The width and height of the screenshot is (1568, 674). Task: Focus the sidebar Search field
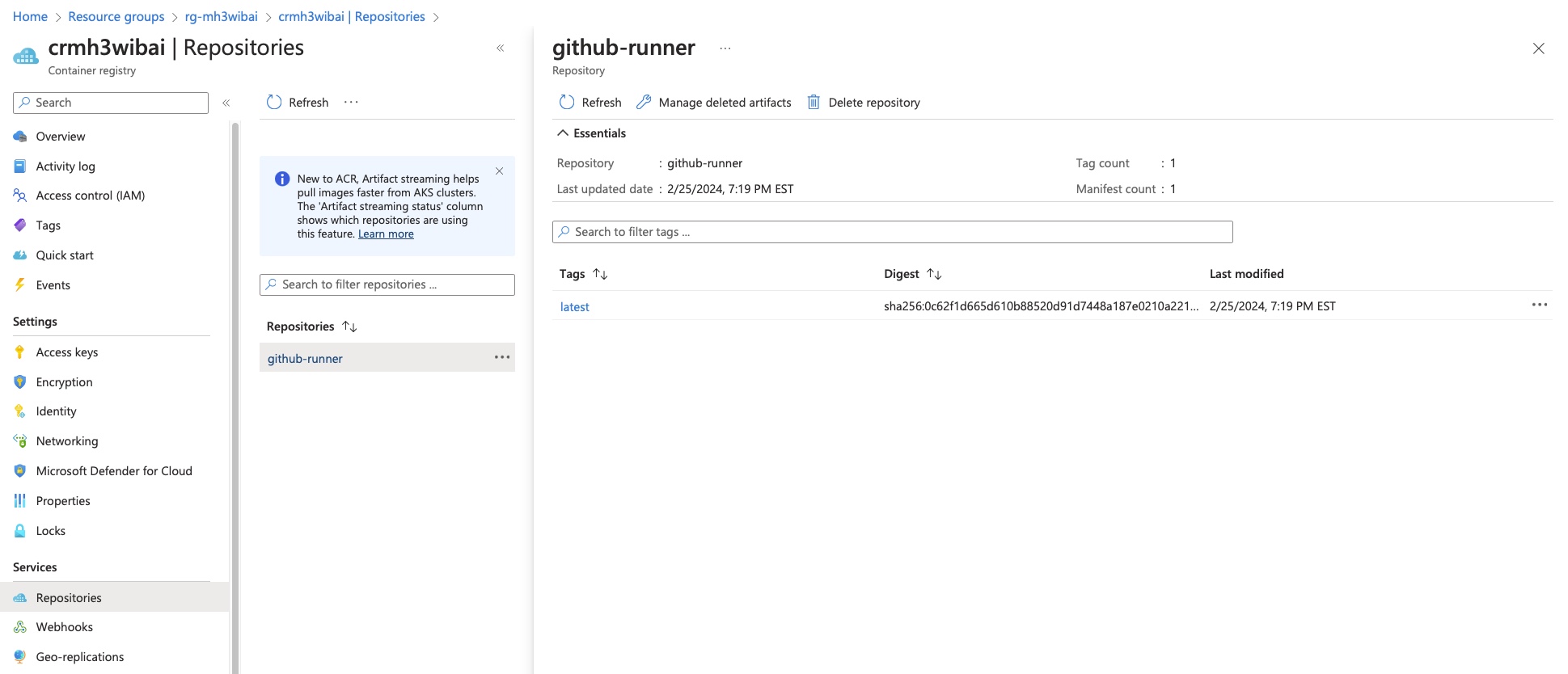point(111,103)
